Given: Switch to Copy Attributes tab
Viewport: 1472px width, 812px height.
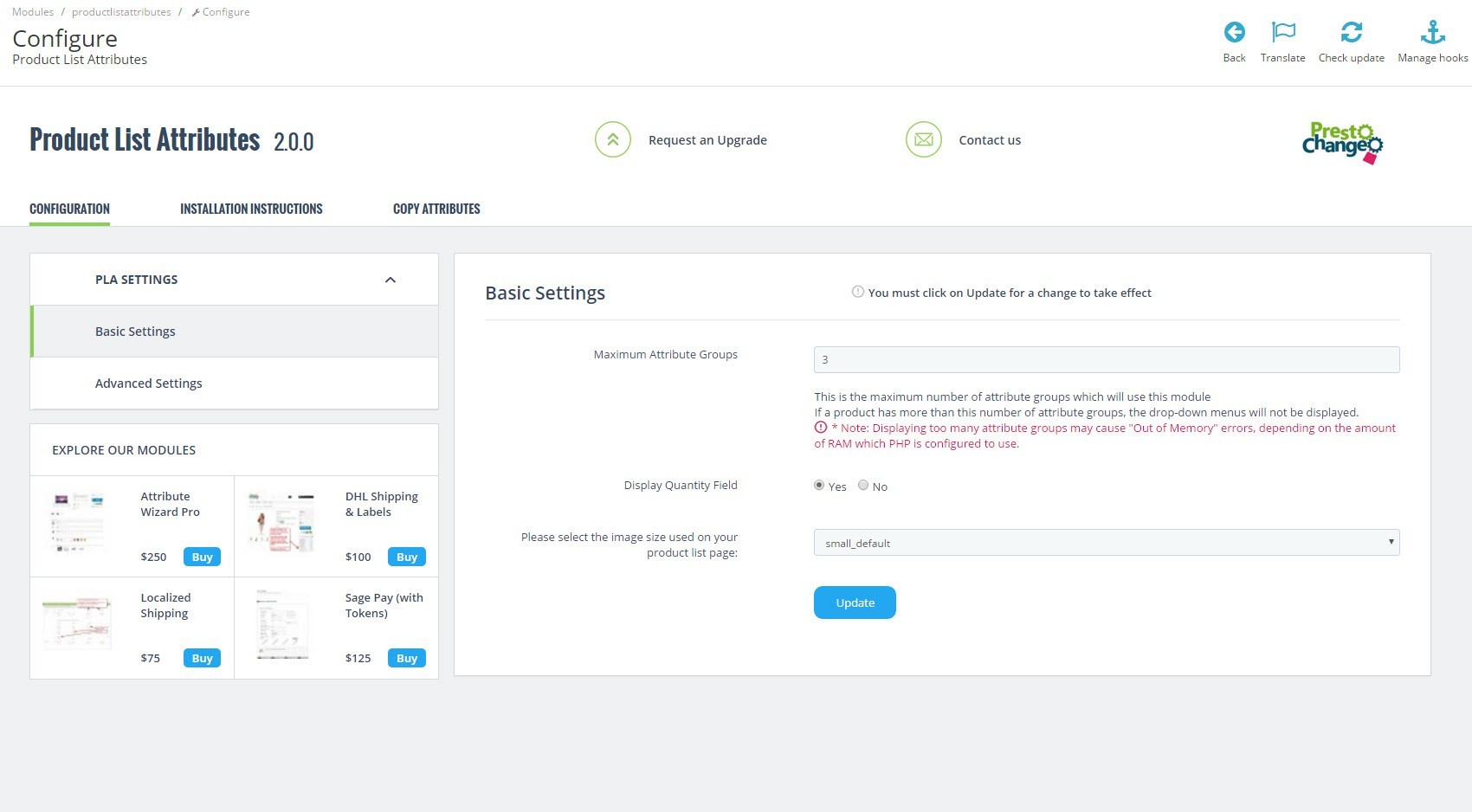Looking at the screenshot, I should click(x=436, y=209).
